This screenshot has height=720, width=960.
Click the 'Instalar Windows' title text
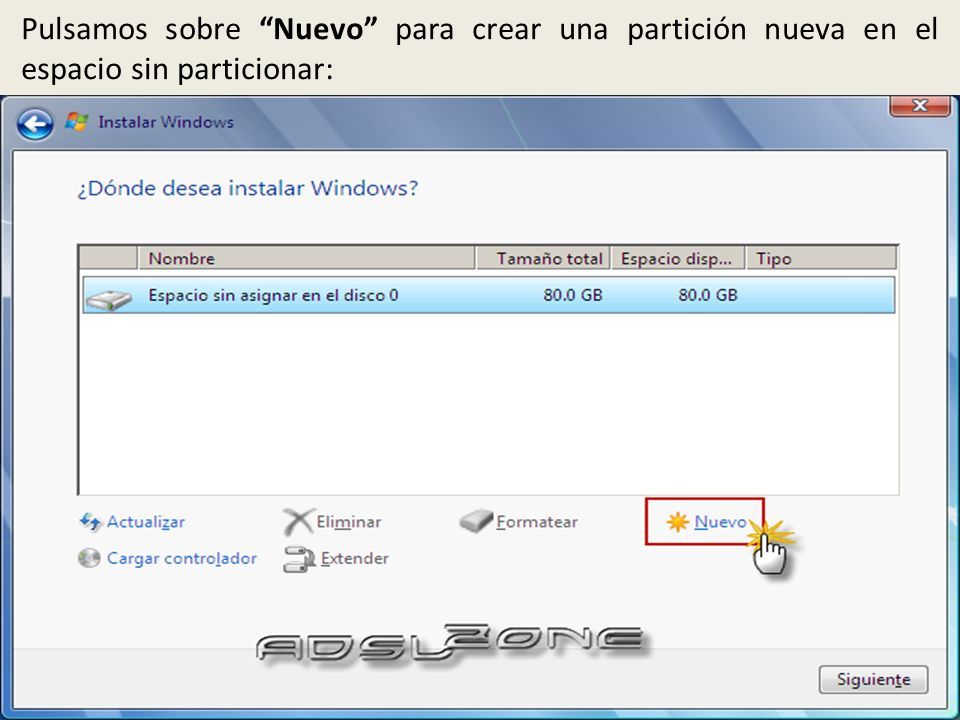tap(166, 122)
